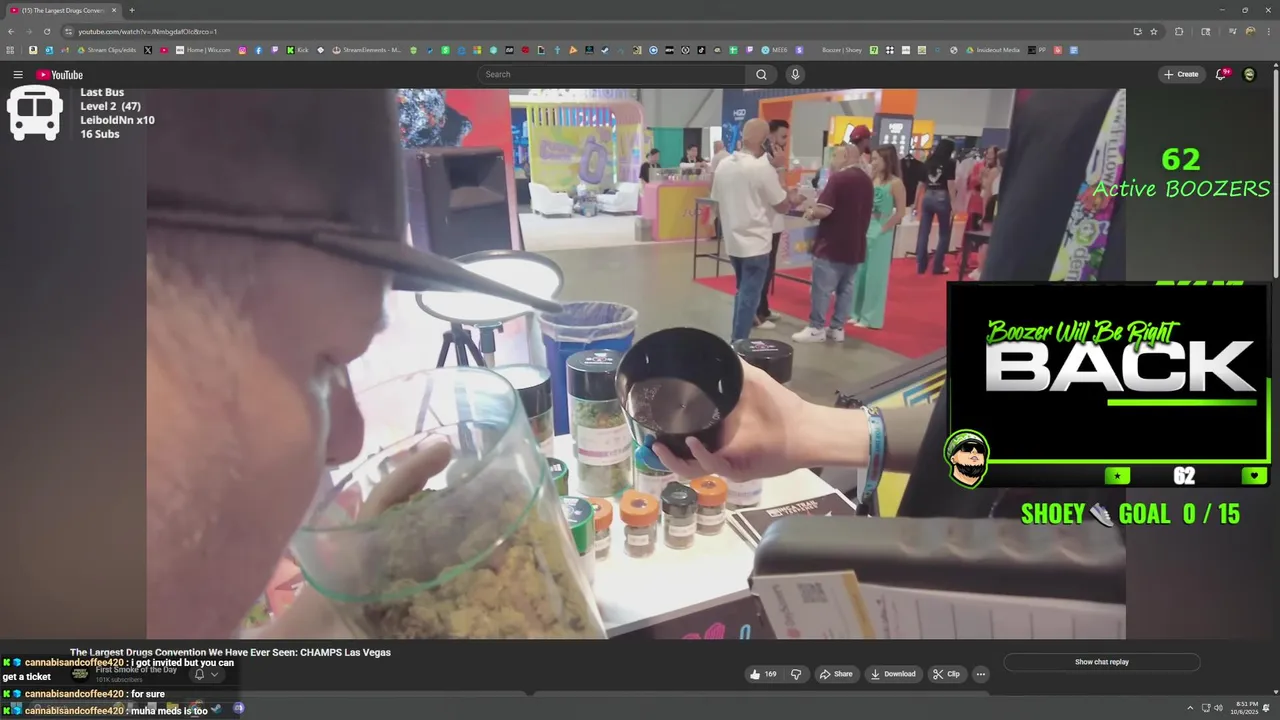Image resolution: width=1280 pixels, height=720 pixels.
Task: Close the YouTube tab
Action: [114, 10]
